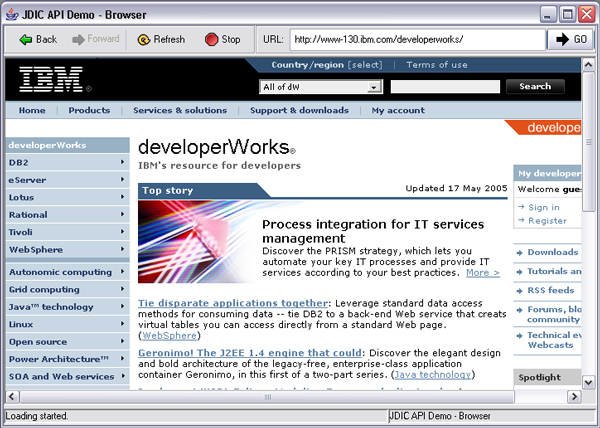Expand the Grid computing arrow
Viewport: 600px width, 428px height.
[122, 289]
